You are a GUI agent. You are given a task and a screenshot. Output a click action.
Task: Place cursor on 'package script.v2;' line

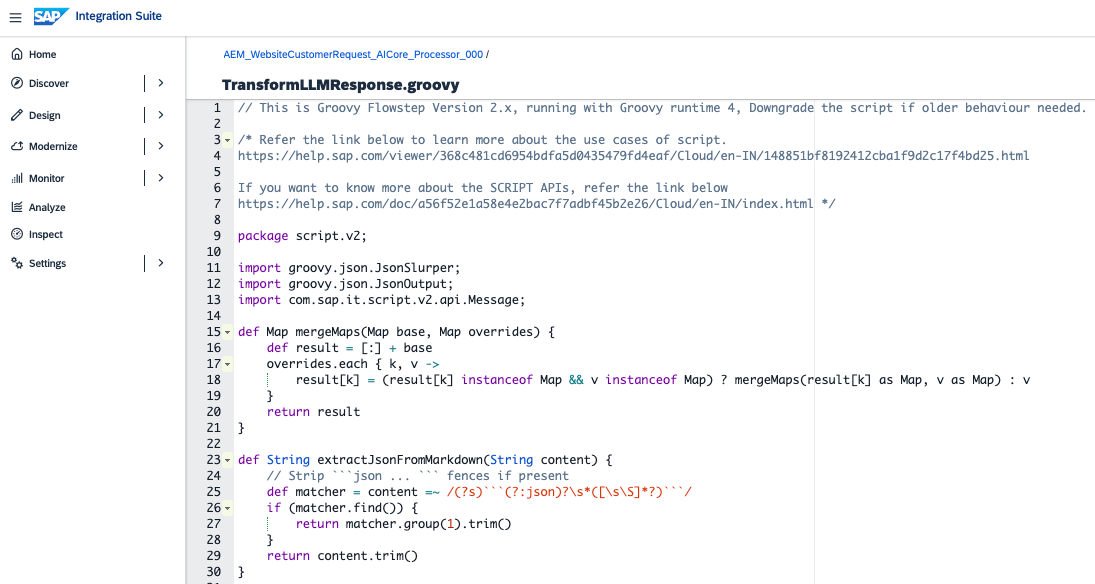(302, 236)
